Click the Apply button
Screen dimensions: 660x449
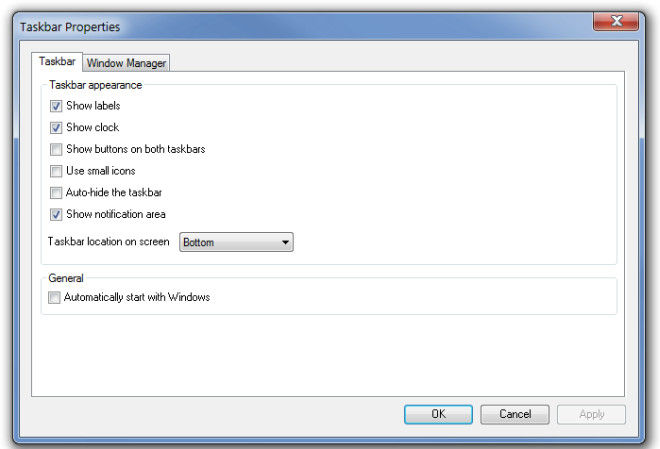pyautogui.click(x=591, y=414)
